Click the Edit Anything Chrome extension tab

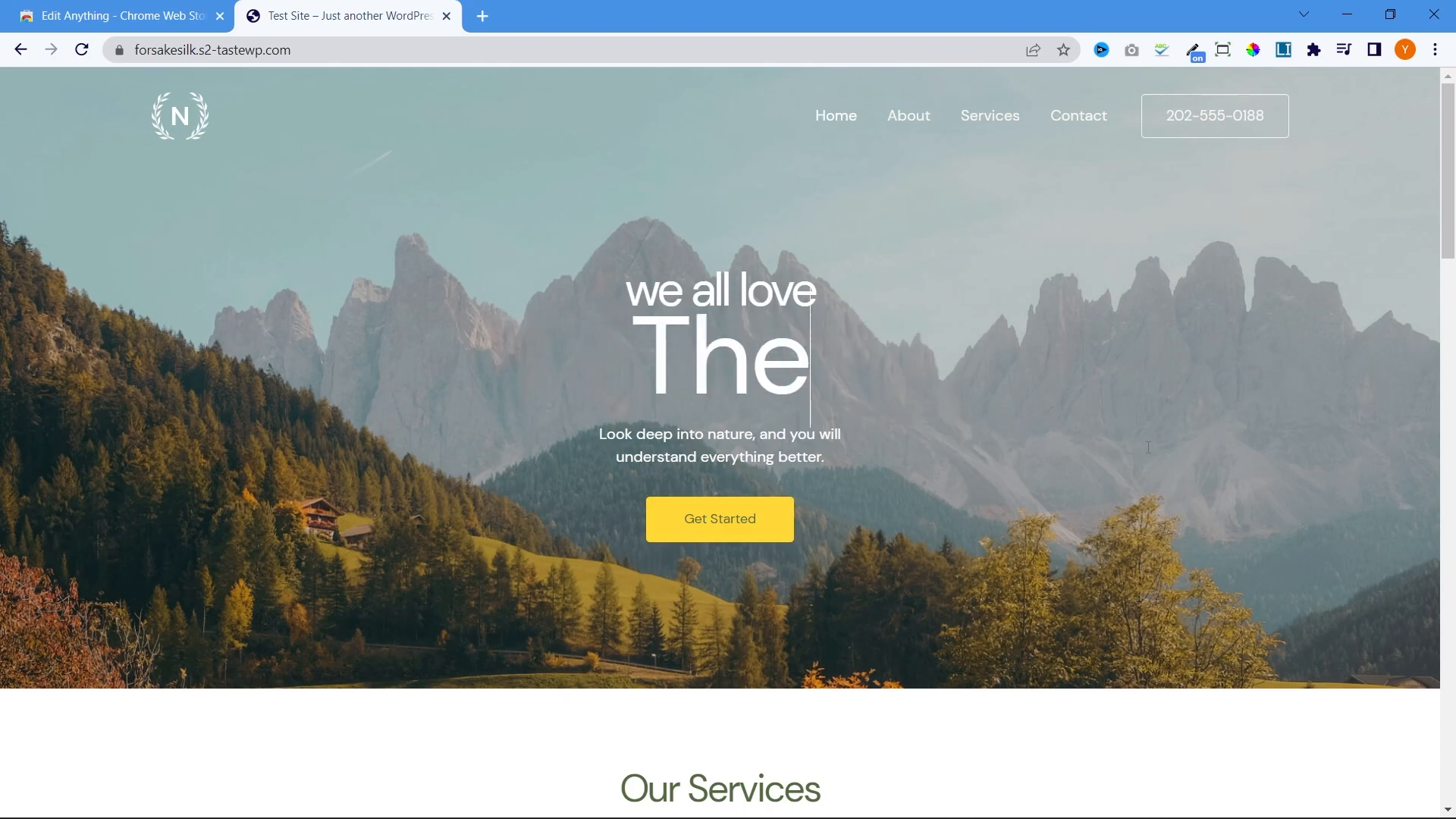[x=118, y=15]
